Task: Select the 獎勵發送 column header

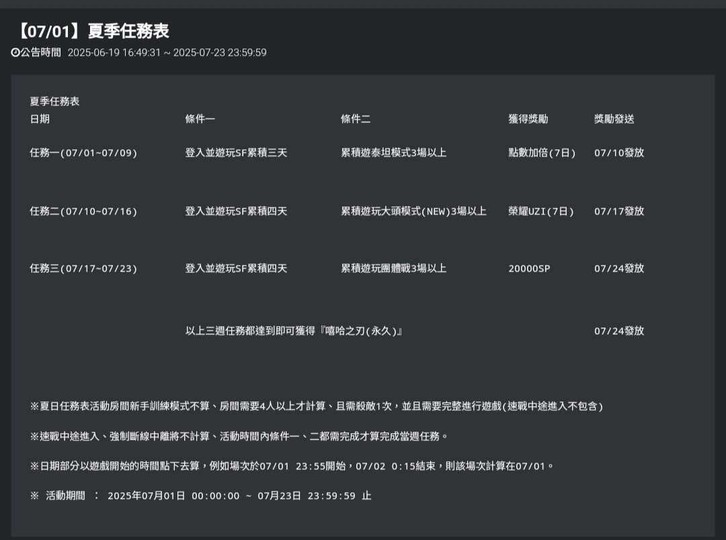Action: pyautogui.click(x=614, y=119)
